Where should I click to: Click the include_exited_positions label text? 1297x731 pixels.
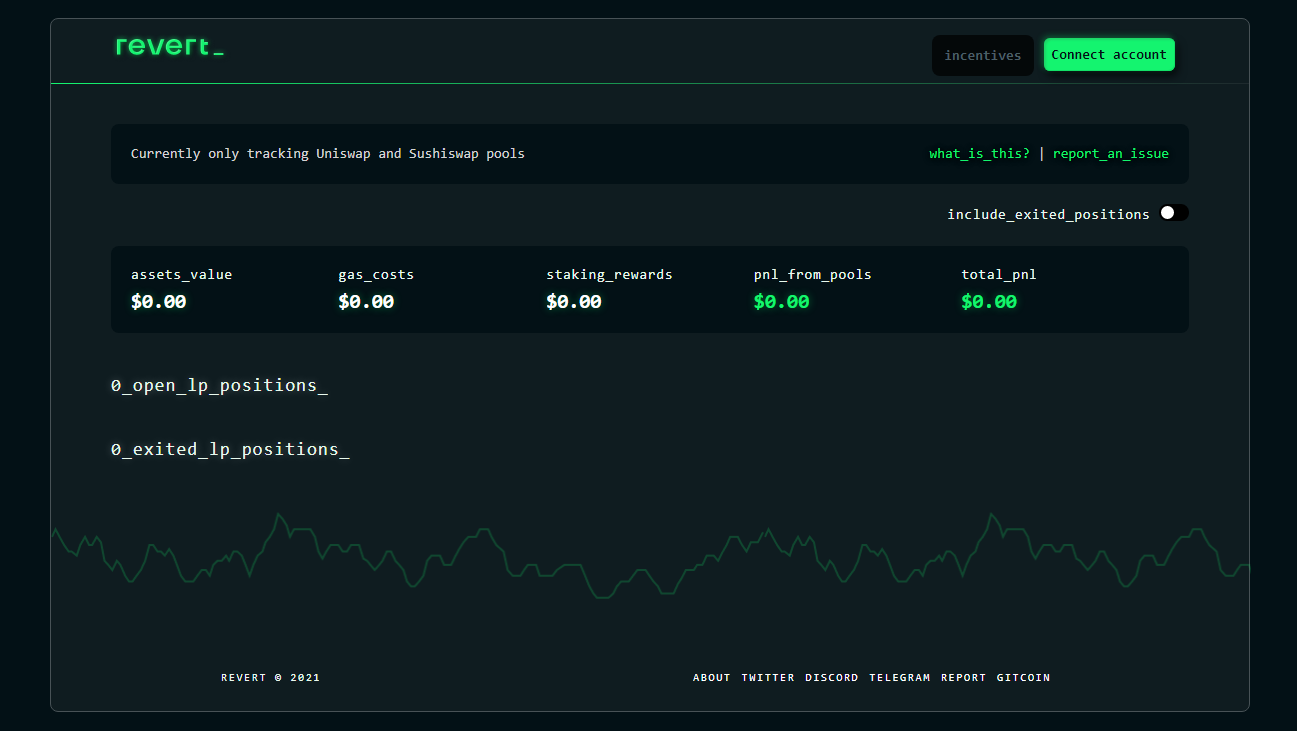1048,214
